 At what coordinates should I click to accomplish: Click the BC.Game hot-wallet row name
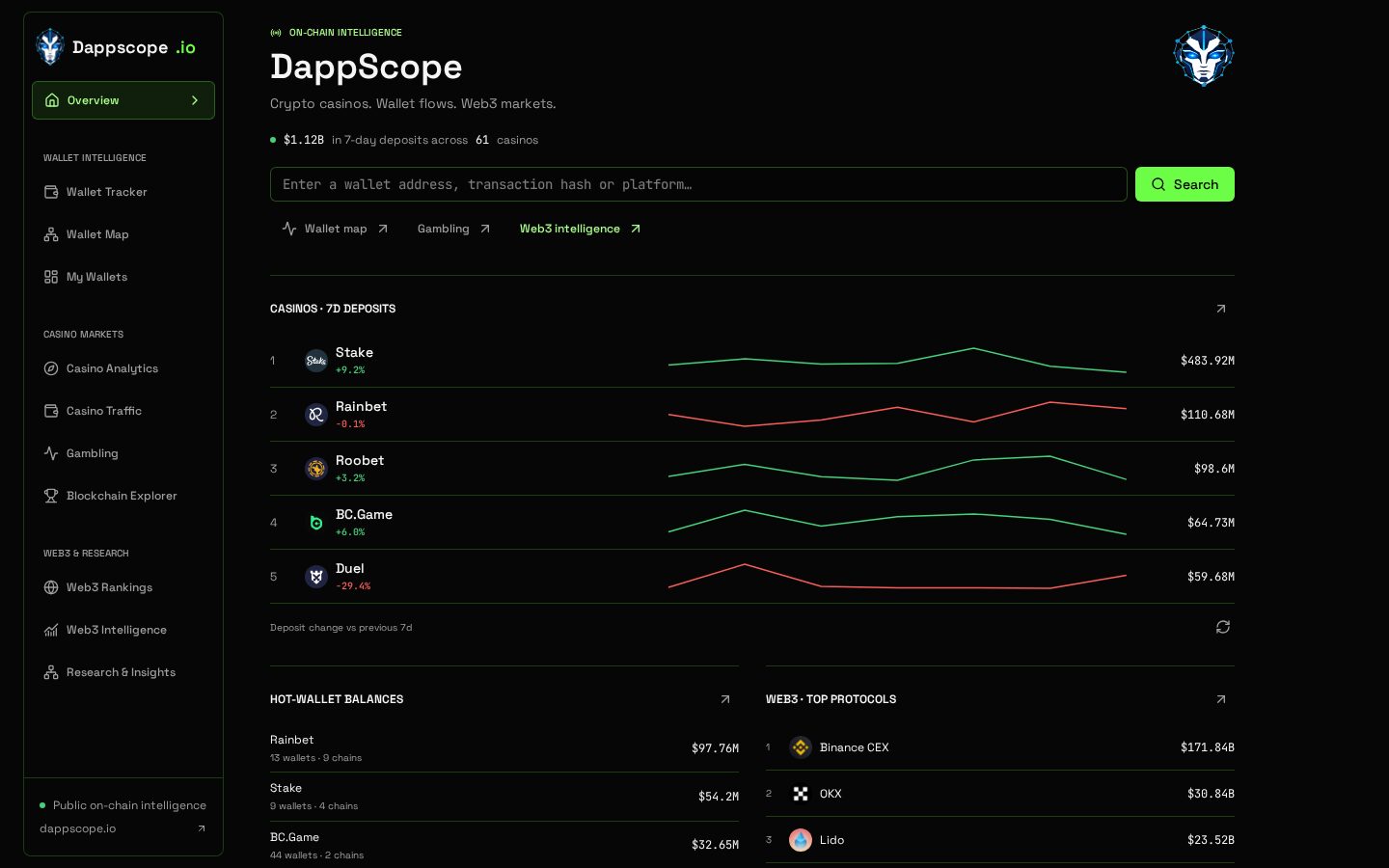click(x=294, y=837)
